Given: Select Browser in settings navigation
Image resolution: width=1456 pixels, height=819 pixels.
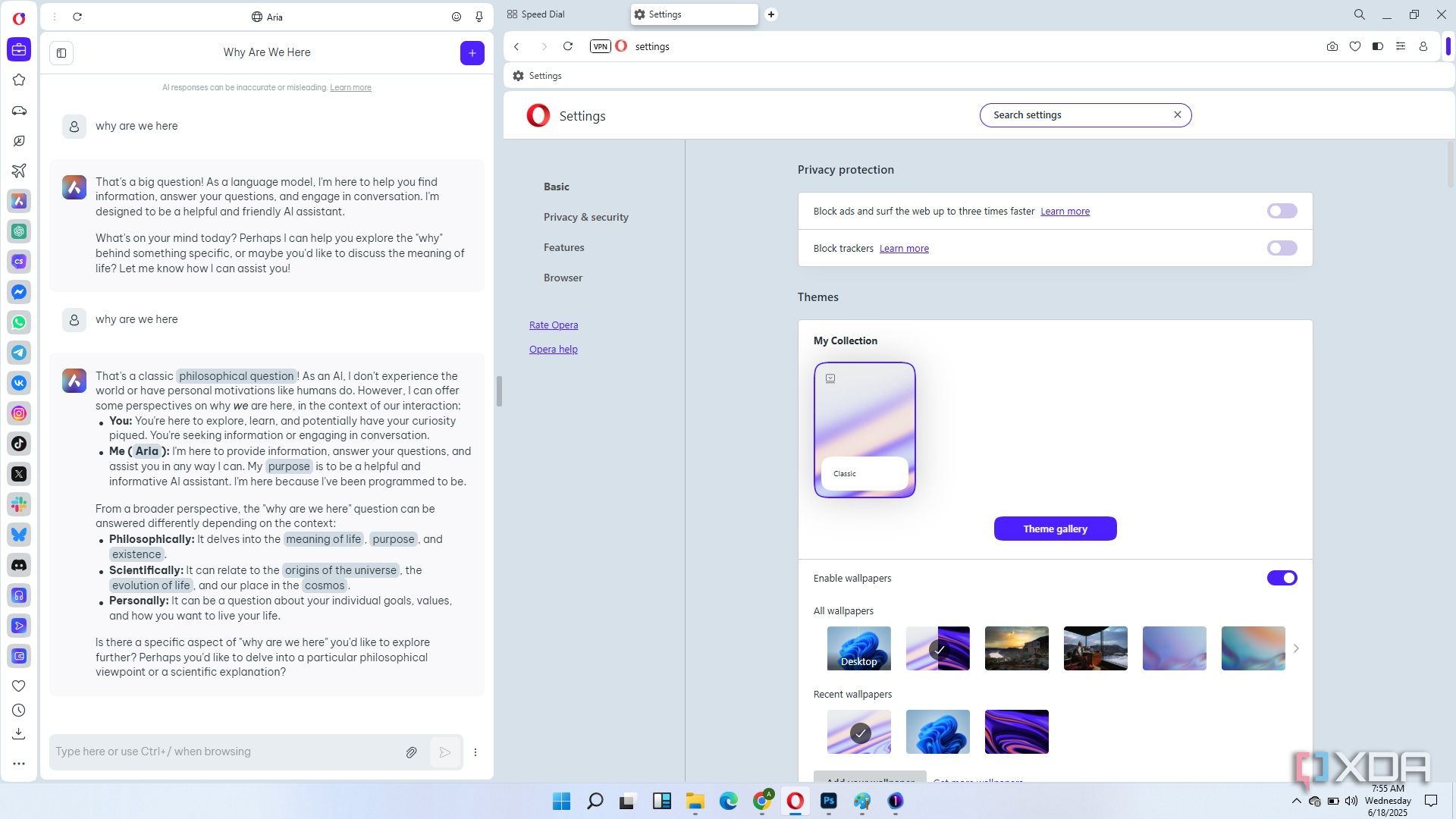Looking at the screenshot, I should [x=563, y=278].
